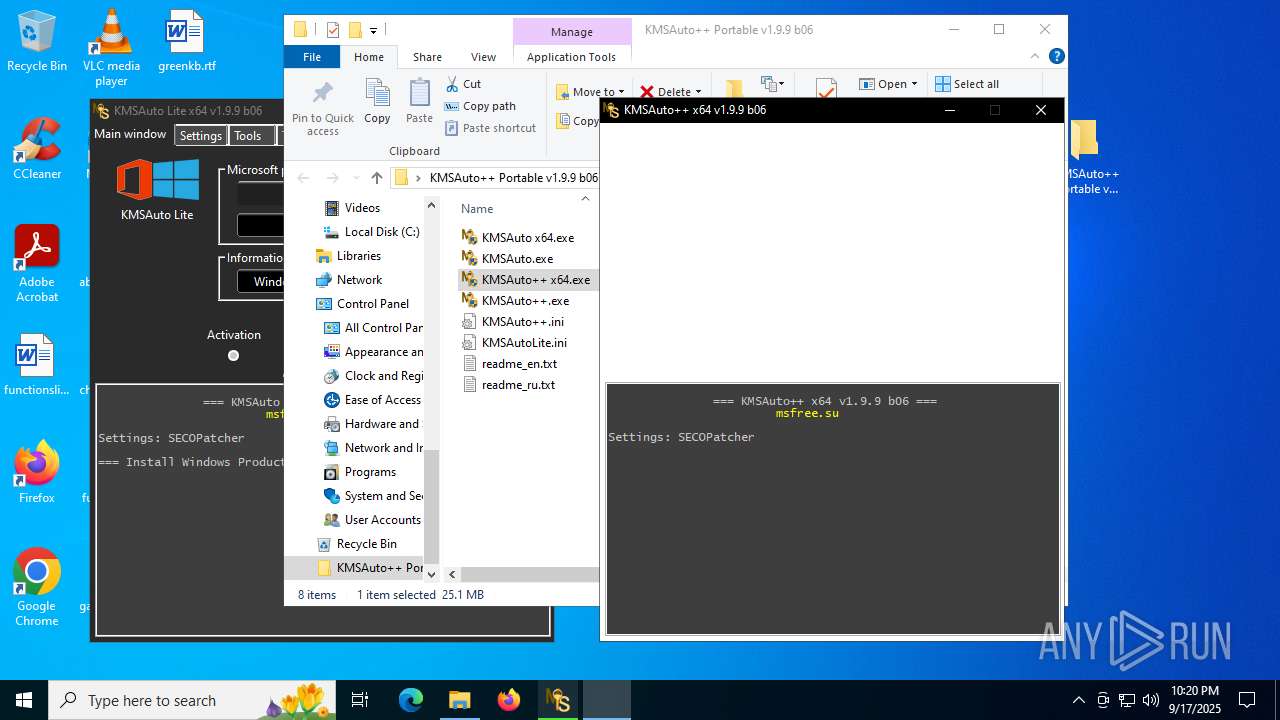The width and height of the screenshot is (1280, 720).
Task: Click Paste shortcut in ribbon
Action: [490, 128]
